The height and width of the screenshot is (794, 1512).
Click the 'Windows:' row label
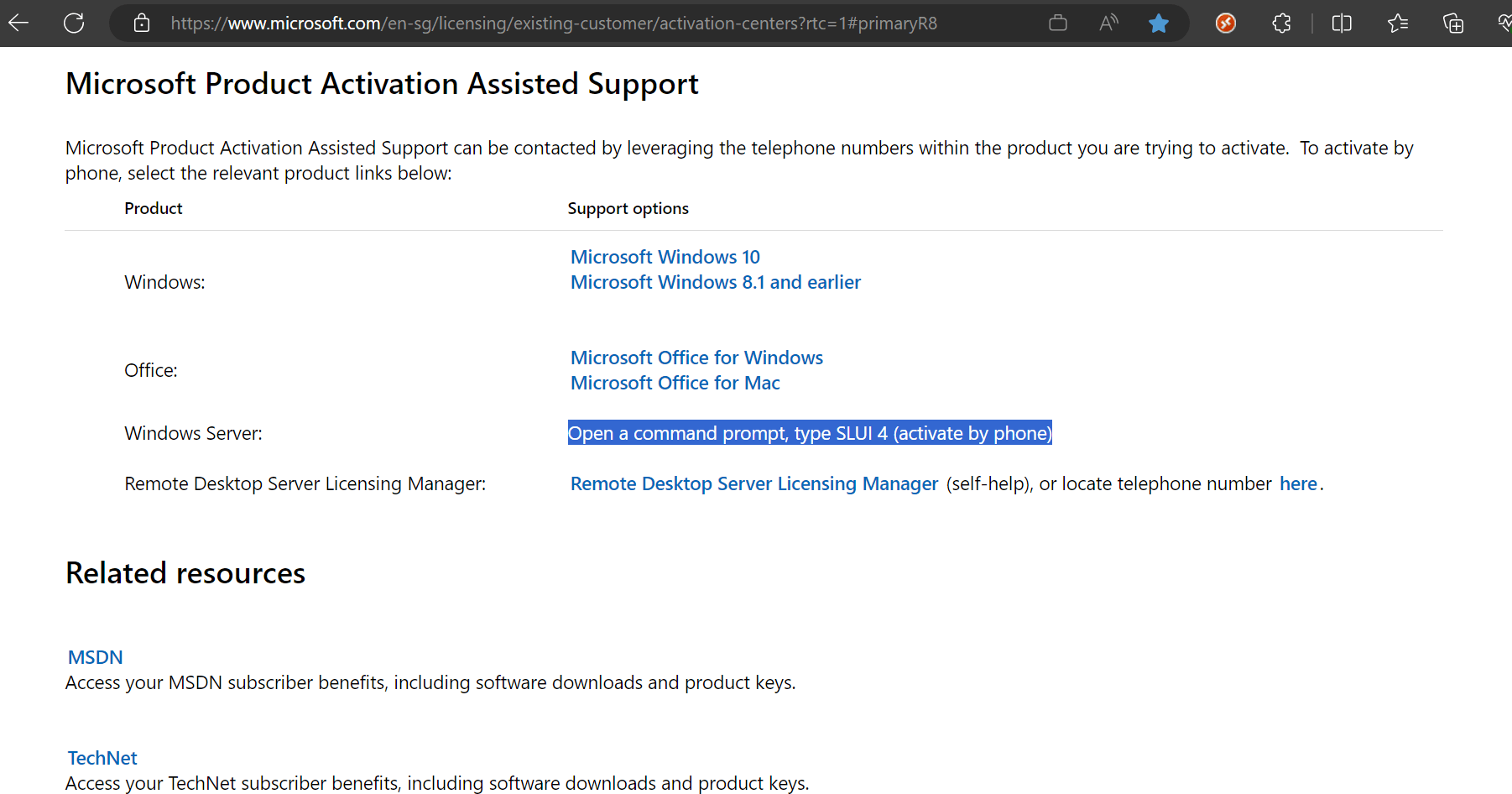tap(165, 282)
